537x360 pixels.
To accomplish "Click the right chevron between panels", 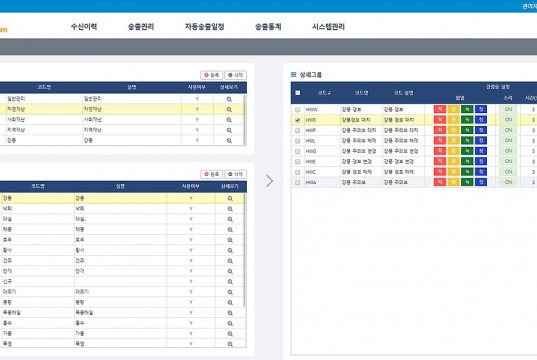I will coord(270,181).
